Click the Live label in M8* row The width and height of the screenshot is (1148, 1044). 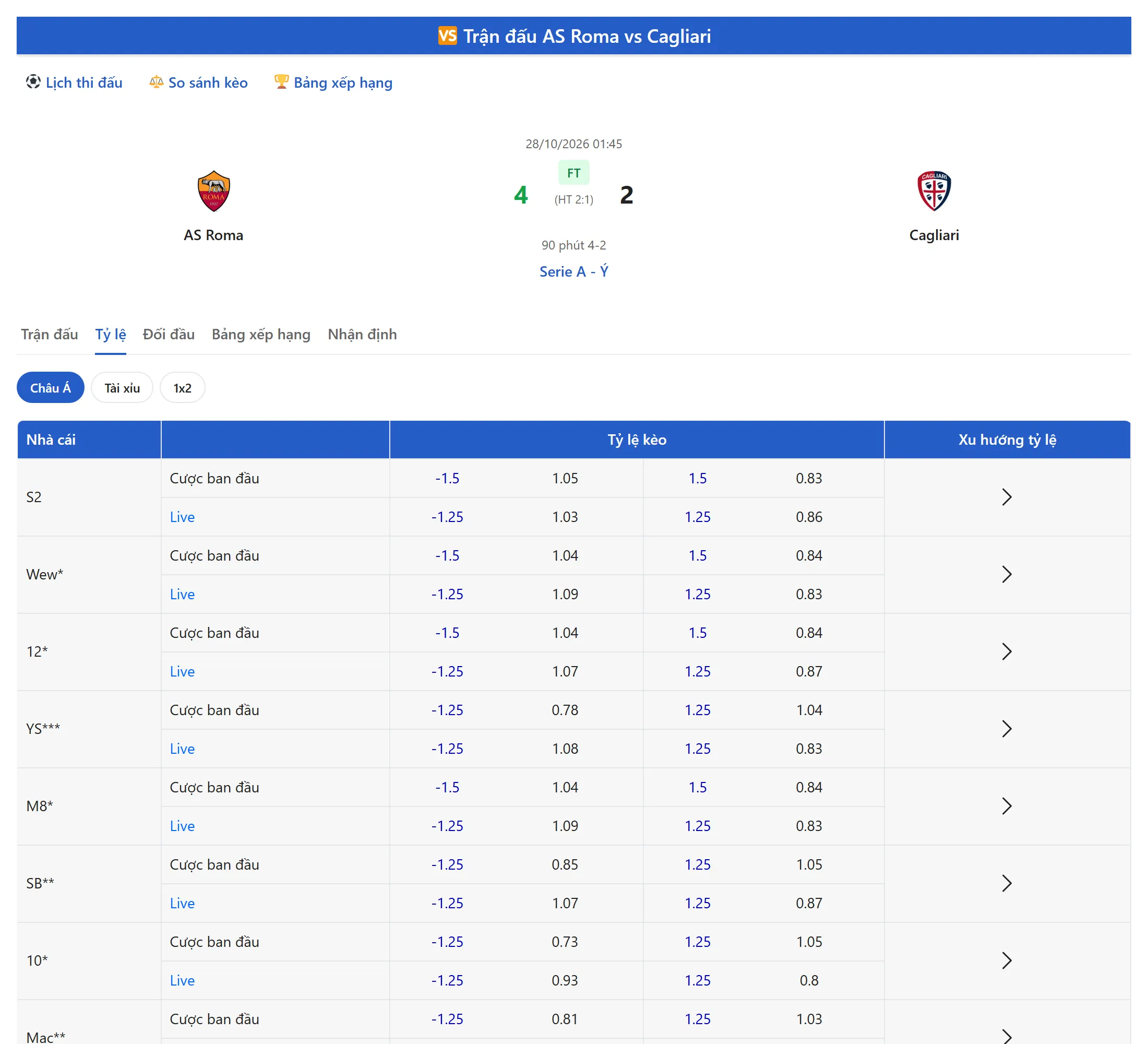[x=182, y=826]
